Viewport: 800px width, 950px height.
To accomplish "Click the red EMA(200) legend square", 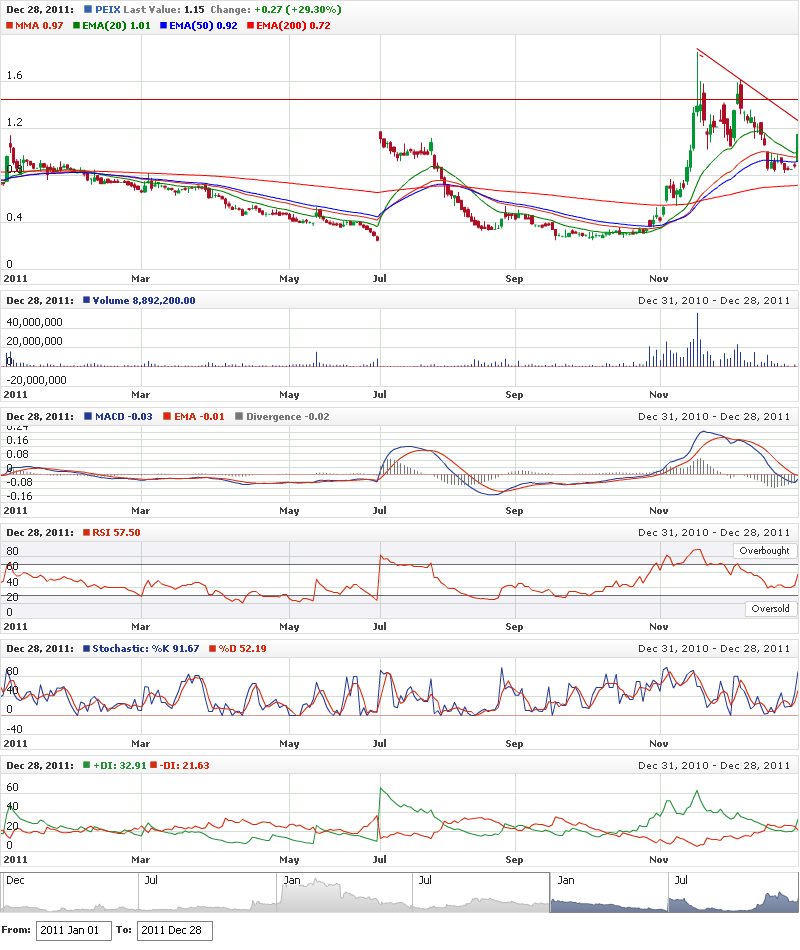I will pos(251,25).
